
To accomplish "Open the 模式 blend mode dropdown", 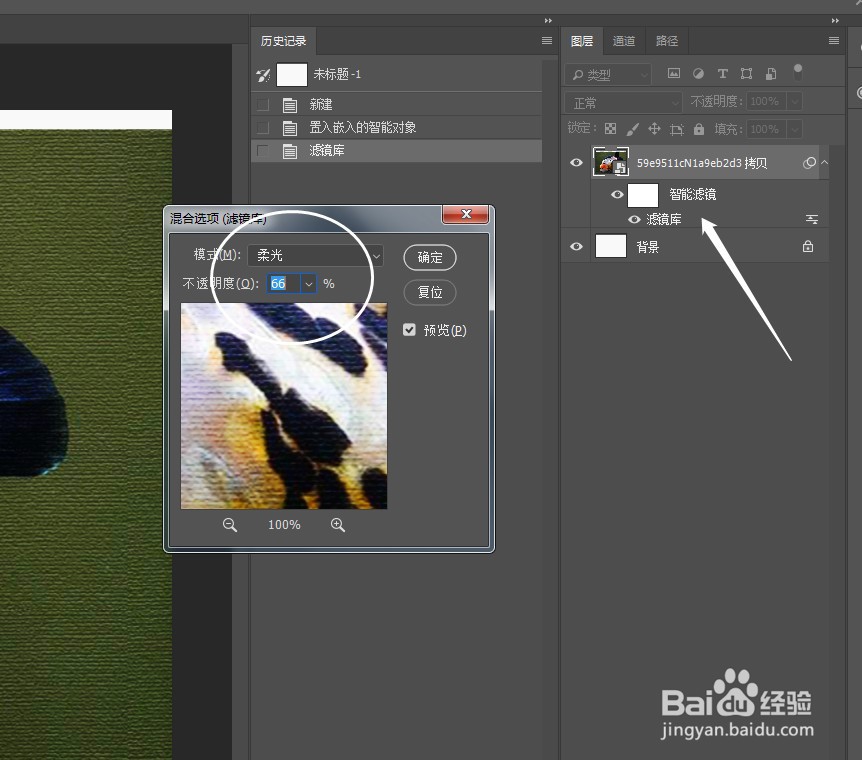I will click(315, 255).
